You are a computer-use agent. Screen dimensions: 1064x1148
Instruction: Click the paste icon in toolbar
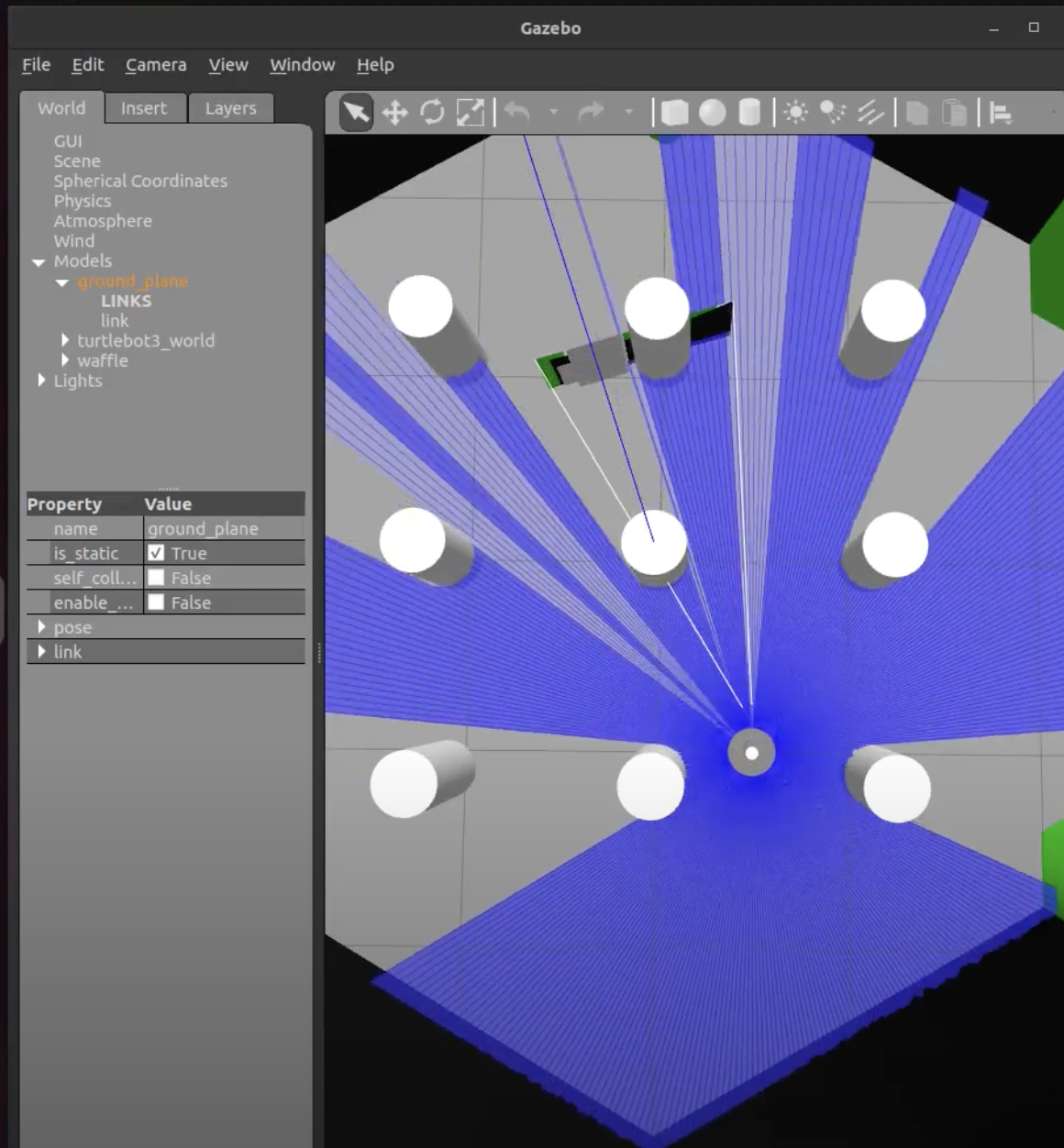tap(955, 113)
